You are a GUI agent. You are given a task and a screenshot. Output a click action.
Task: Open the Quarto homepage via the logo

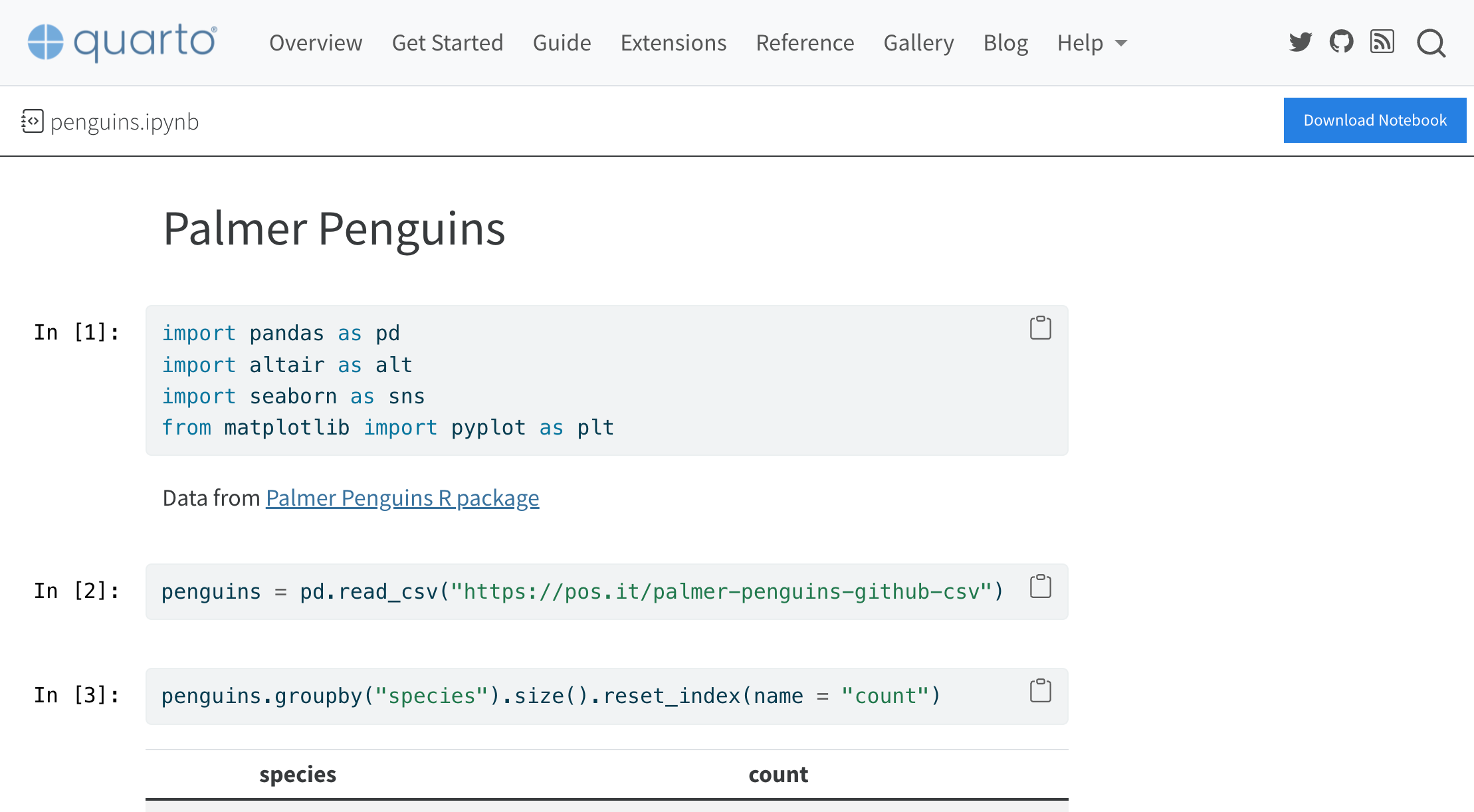(x=121, y=42)
